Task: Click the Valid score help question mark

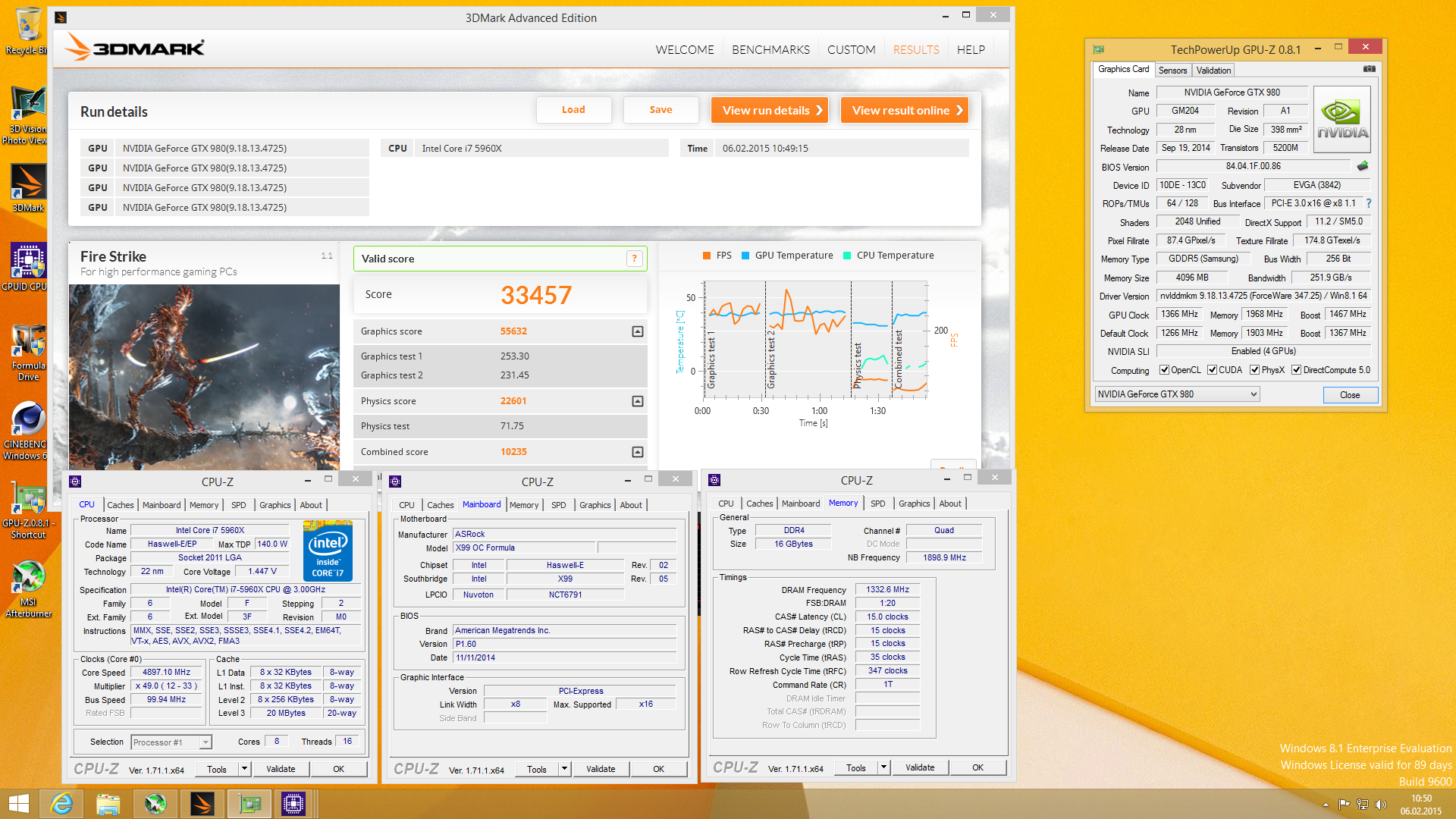Action: pos(635,259)
